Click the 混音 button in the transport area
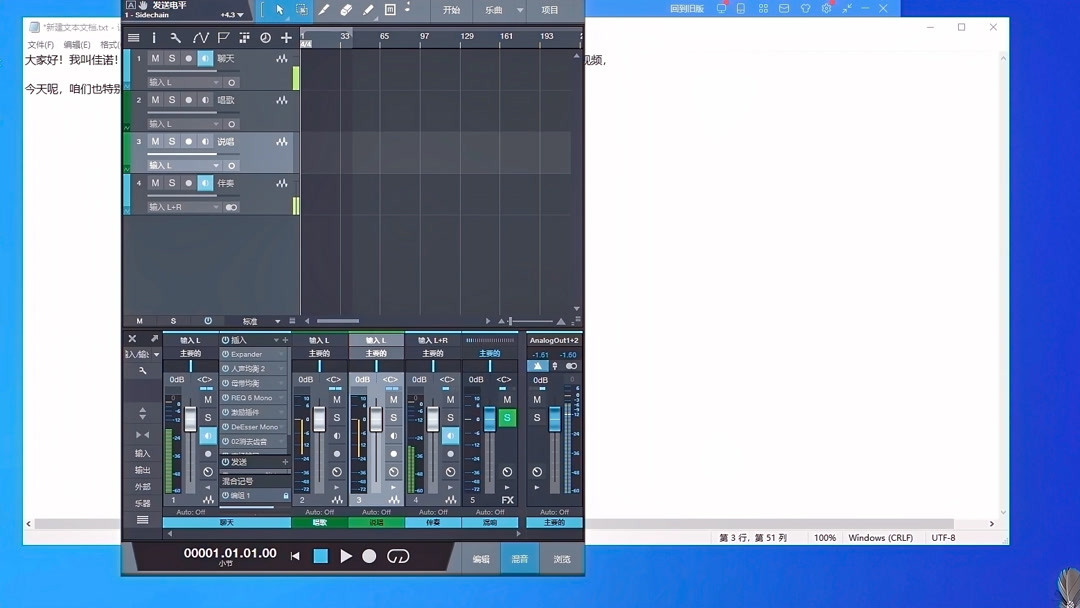This screenshot has width=1080, height=608. coord(520,559)
